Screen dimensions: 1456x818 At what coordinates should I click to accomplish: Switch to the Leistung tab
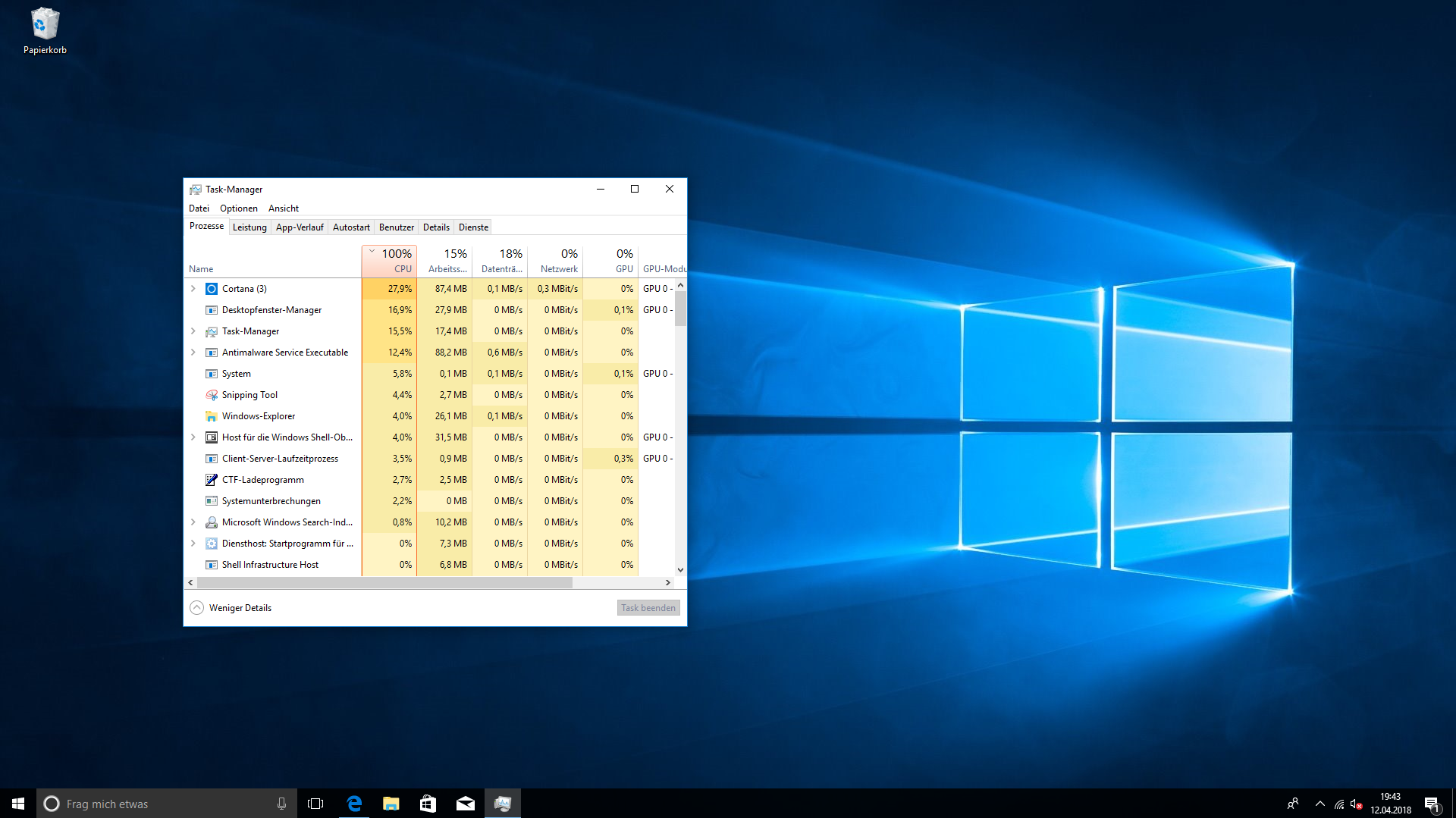249,227
